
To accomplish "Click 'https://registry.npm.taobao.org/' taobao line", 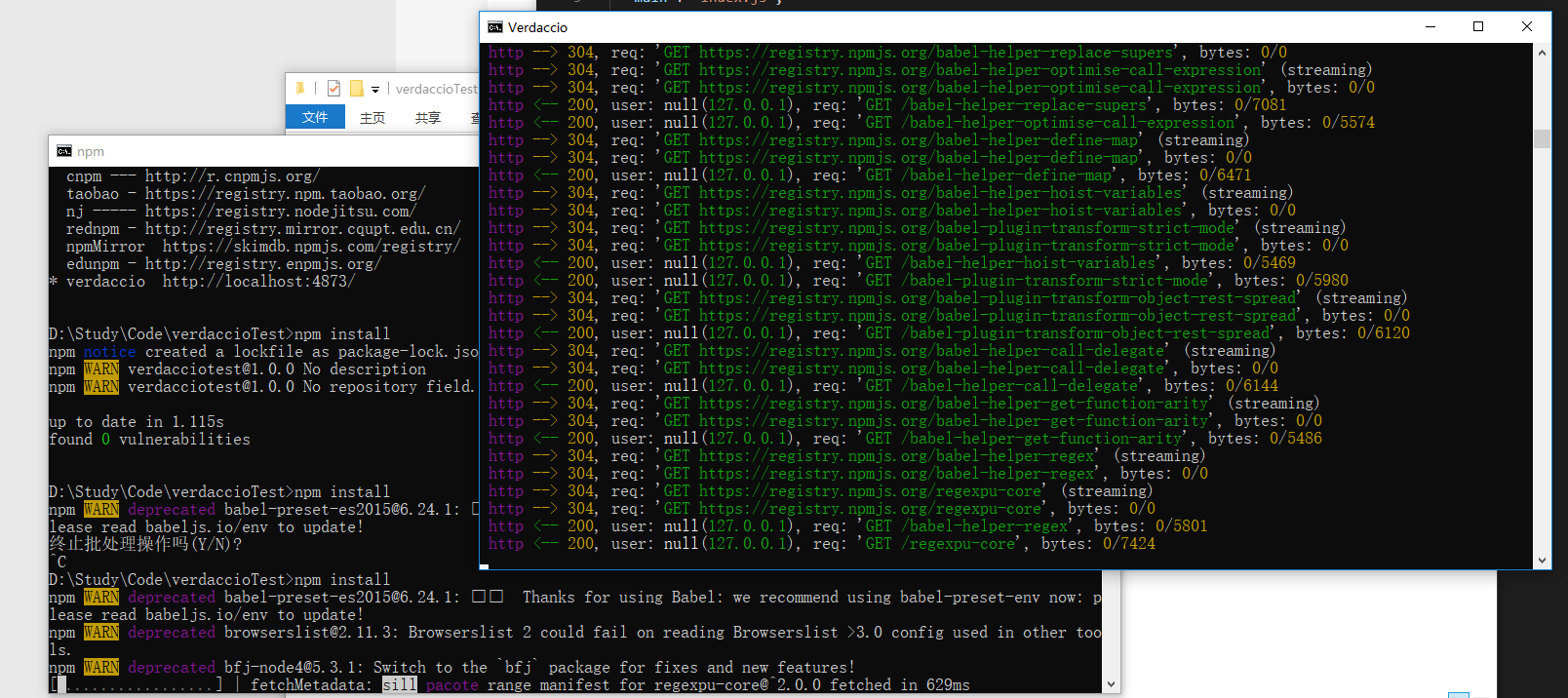I will (246, 193).
